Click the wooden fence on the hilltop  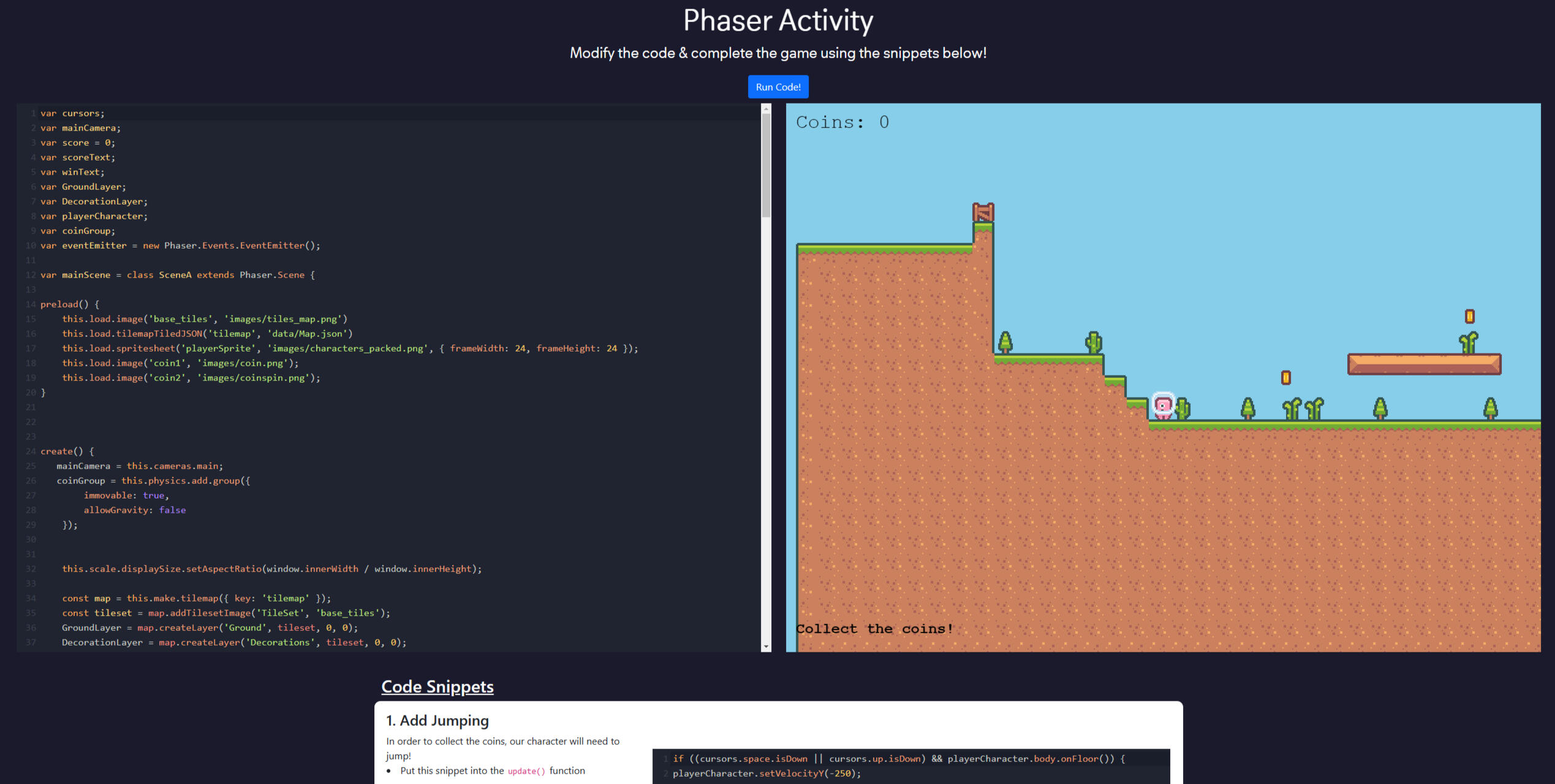[x=983, y=213]
